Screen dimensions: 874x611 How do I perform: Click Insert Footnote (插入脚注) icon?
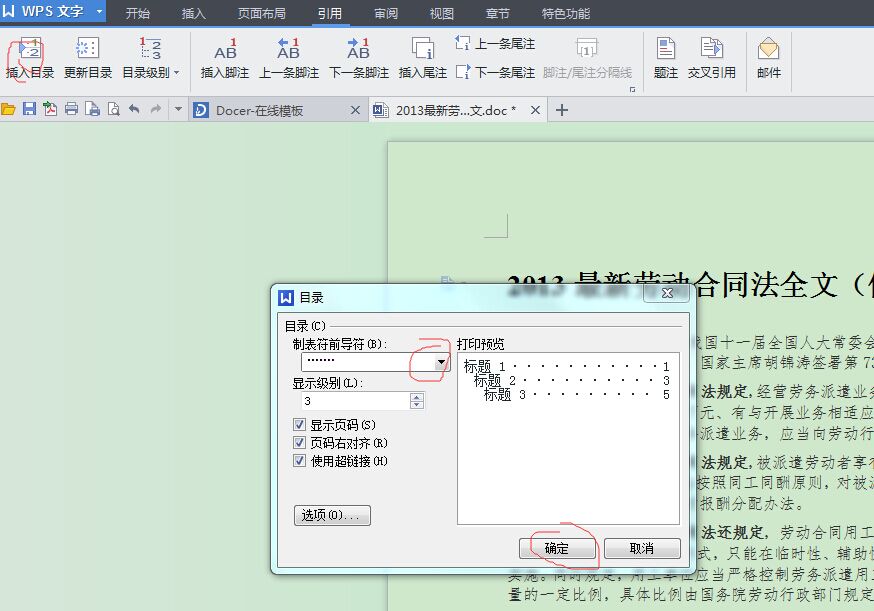(x=225, y=49)
